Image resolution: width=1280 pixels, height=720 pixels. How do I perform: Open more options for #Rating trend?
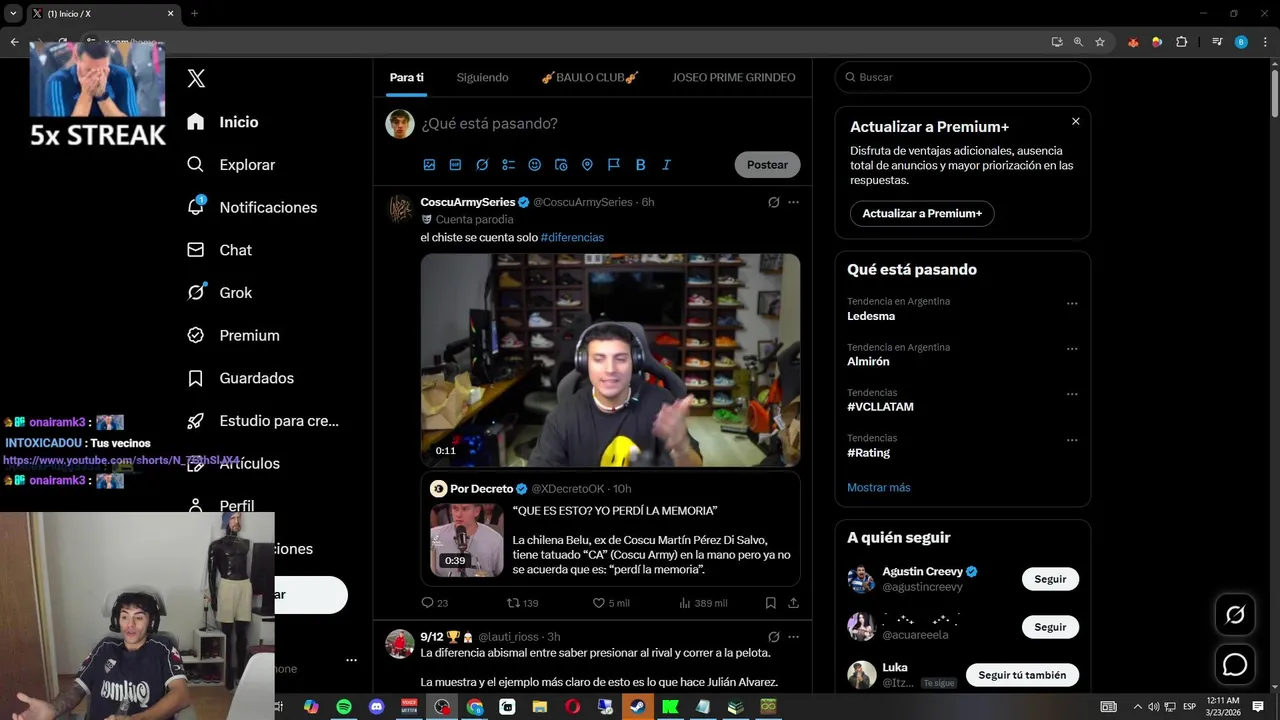click(x=1072, y=440)
